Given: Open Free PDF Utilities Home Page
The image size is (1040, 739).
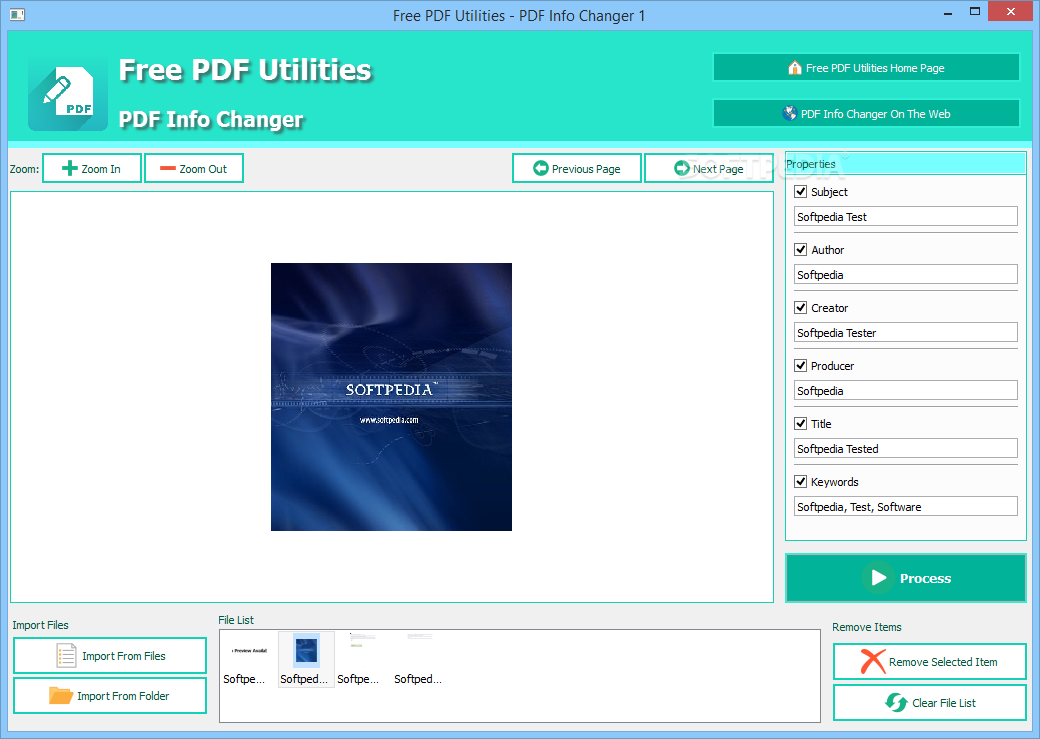Looking at the screenshot, I should [866, 68].
